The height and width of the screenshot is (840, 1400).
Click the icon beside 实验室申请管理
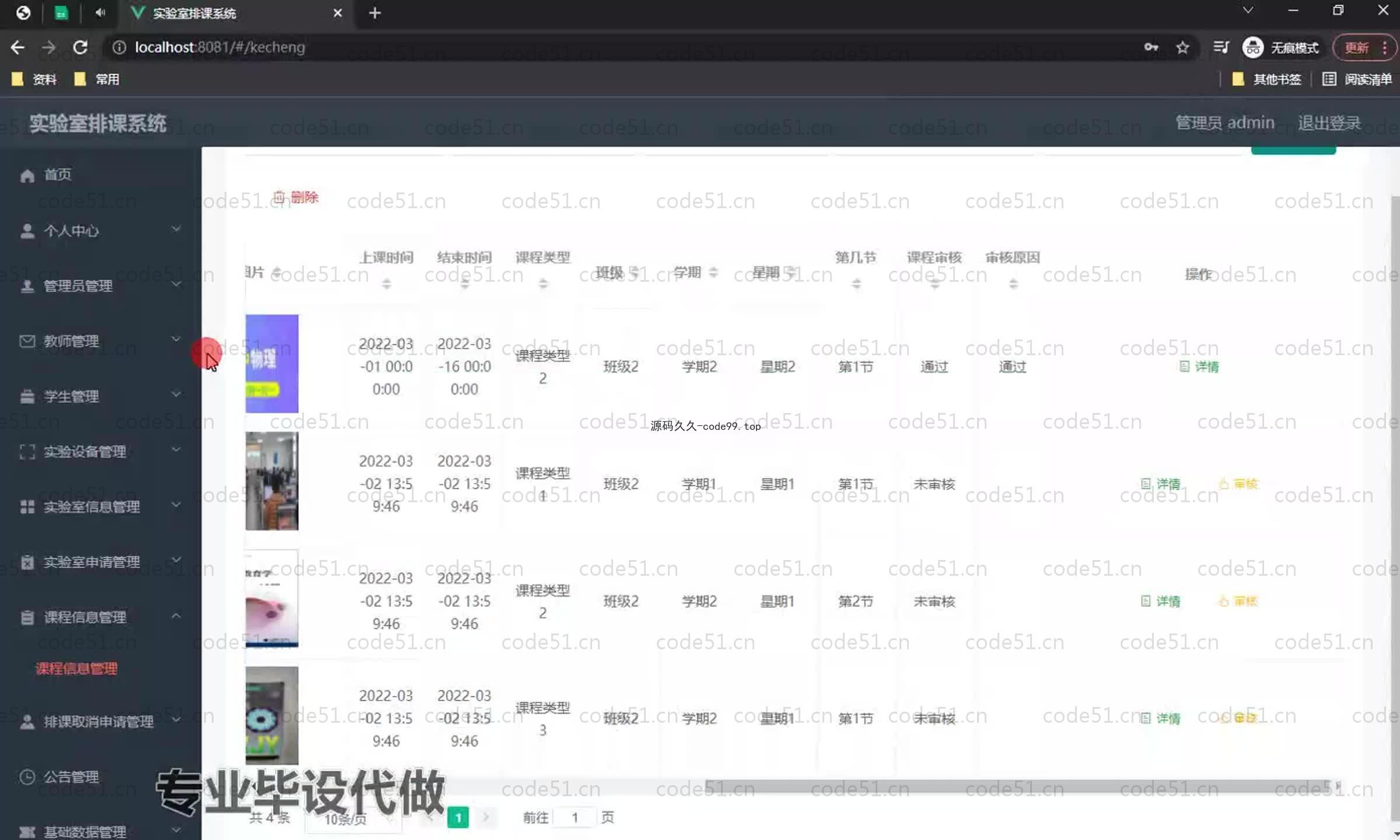click(x=27, y=562)
